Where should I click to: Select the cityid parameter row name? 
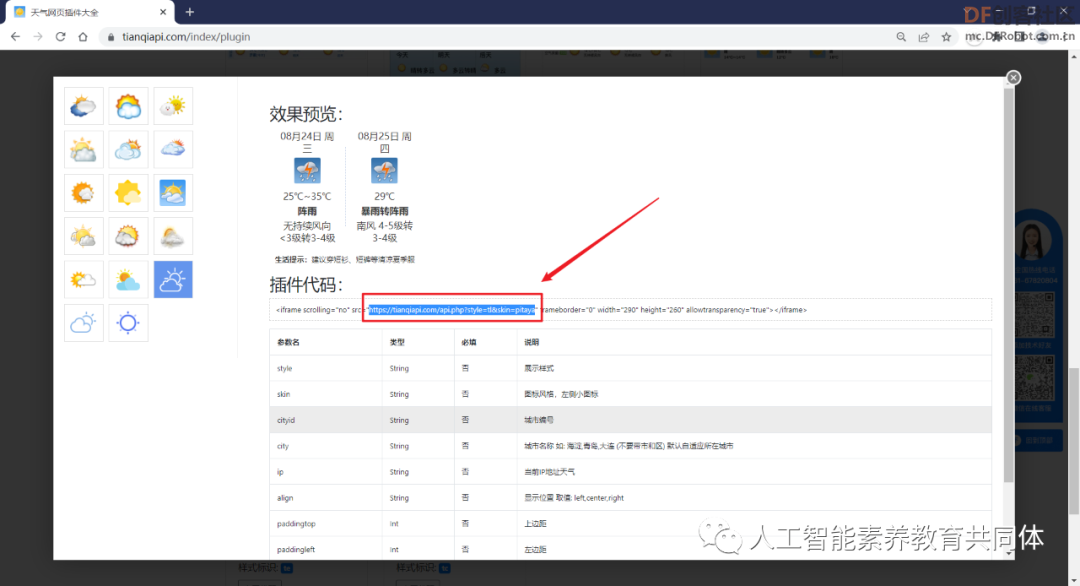(286, 420)
